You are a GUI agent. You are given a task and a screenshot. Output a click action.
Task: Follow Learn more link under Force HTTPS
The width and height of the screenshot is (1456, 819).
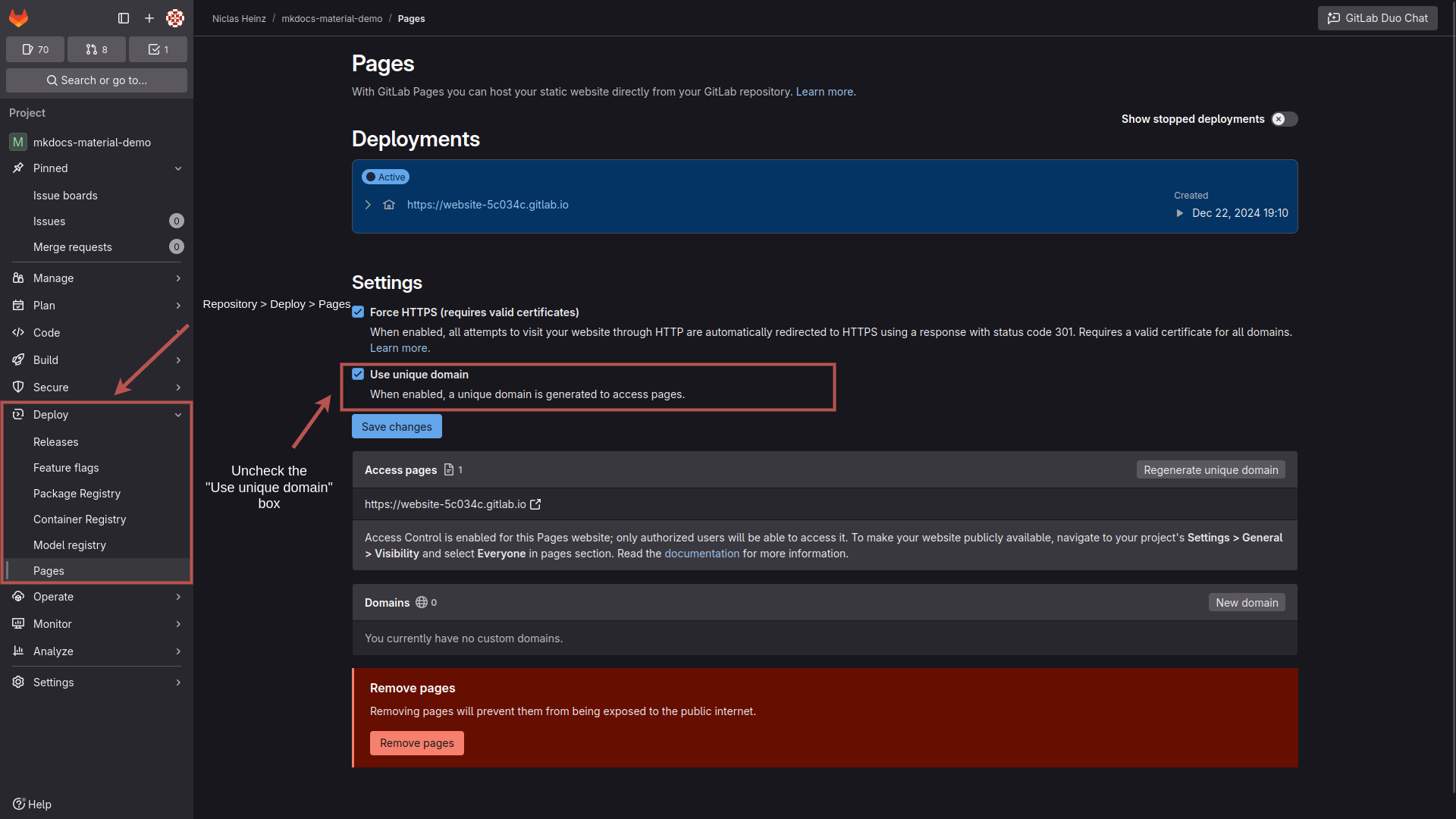[x=399, y=348]
